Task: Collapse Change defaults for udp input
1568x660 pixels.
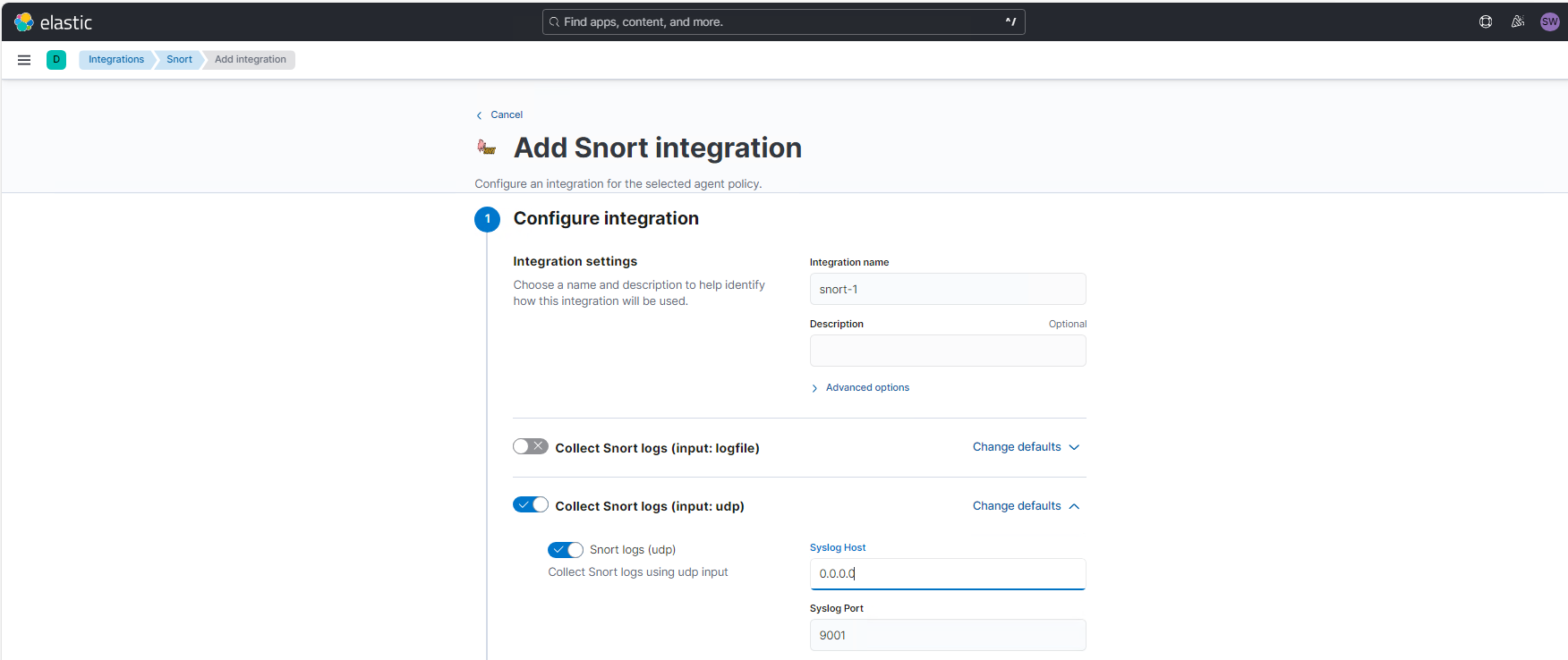Action: pyautogui.click(x=1027, y=506)
